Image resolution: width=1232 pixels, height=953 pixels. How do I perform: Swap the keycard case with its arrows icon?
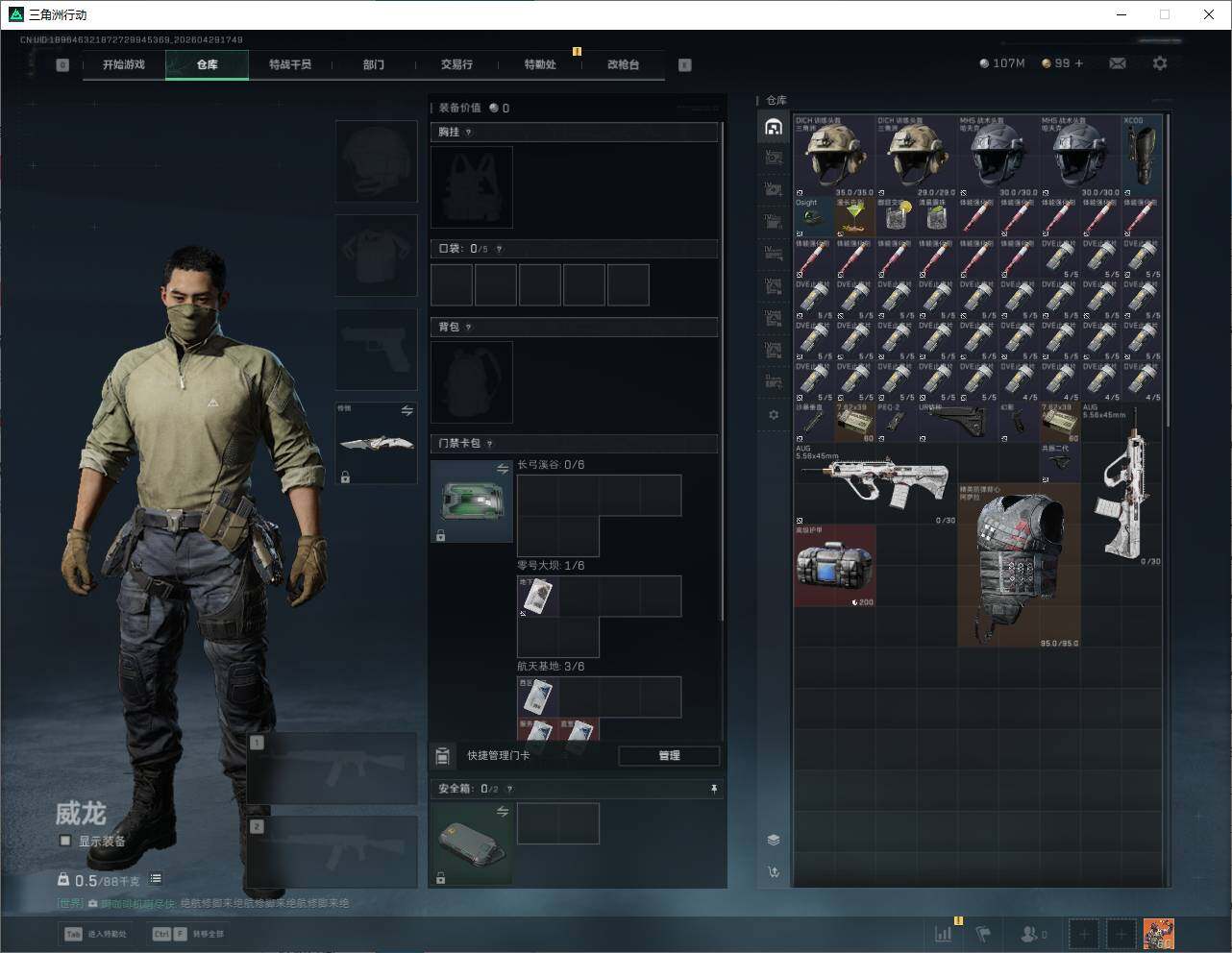502,469
